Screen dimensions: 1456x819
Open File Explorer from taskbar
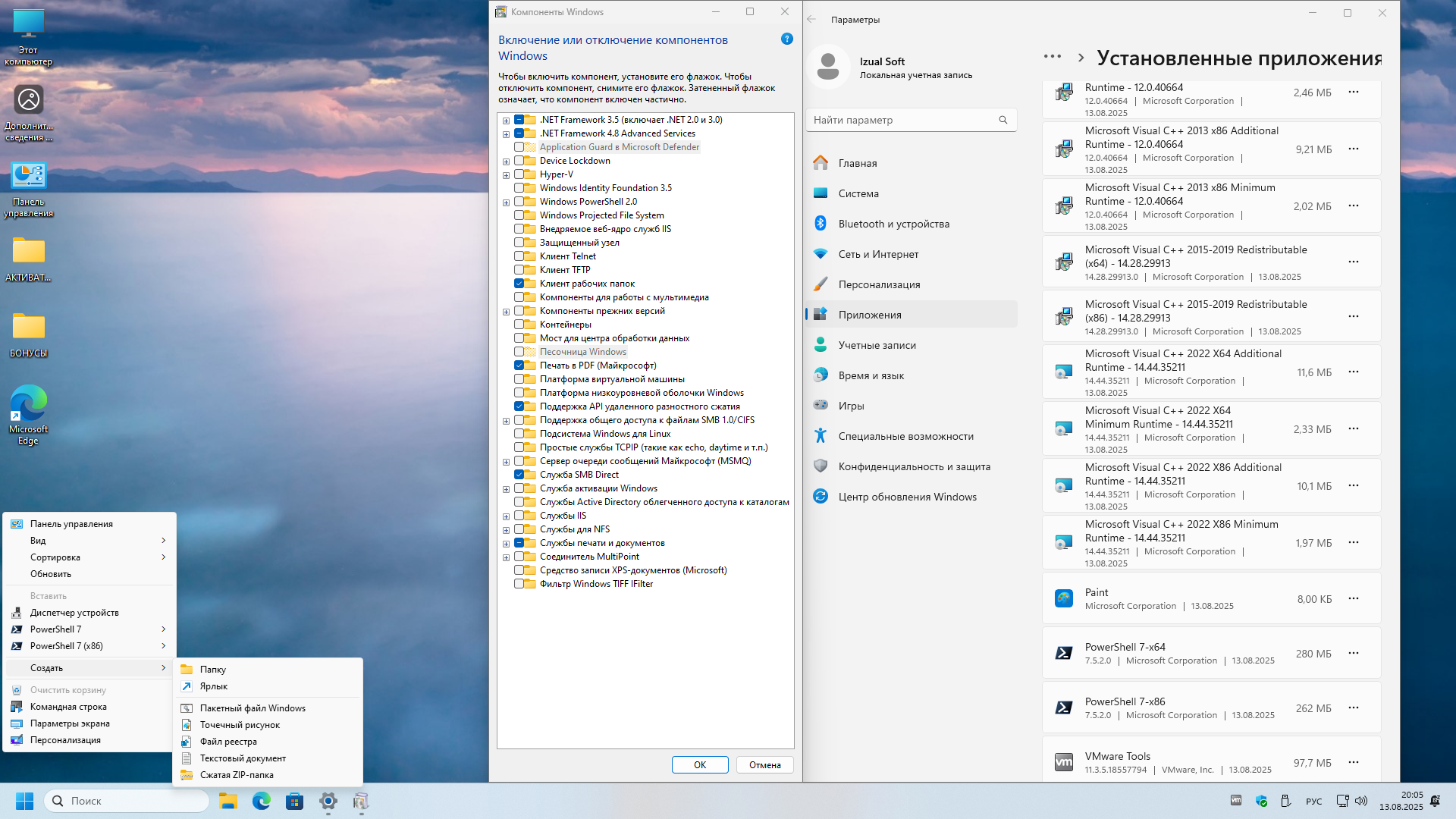point(228,801)
